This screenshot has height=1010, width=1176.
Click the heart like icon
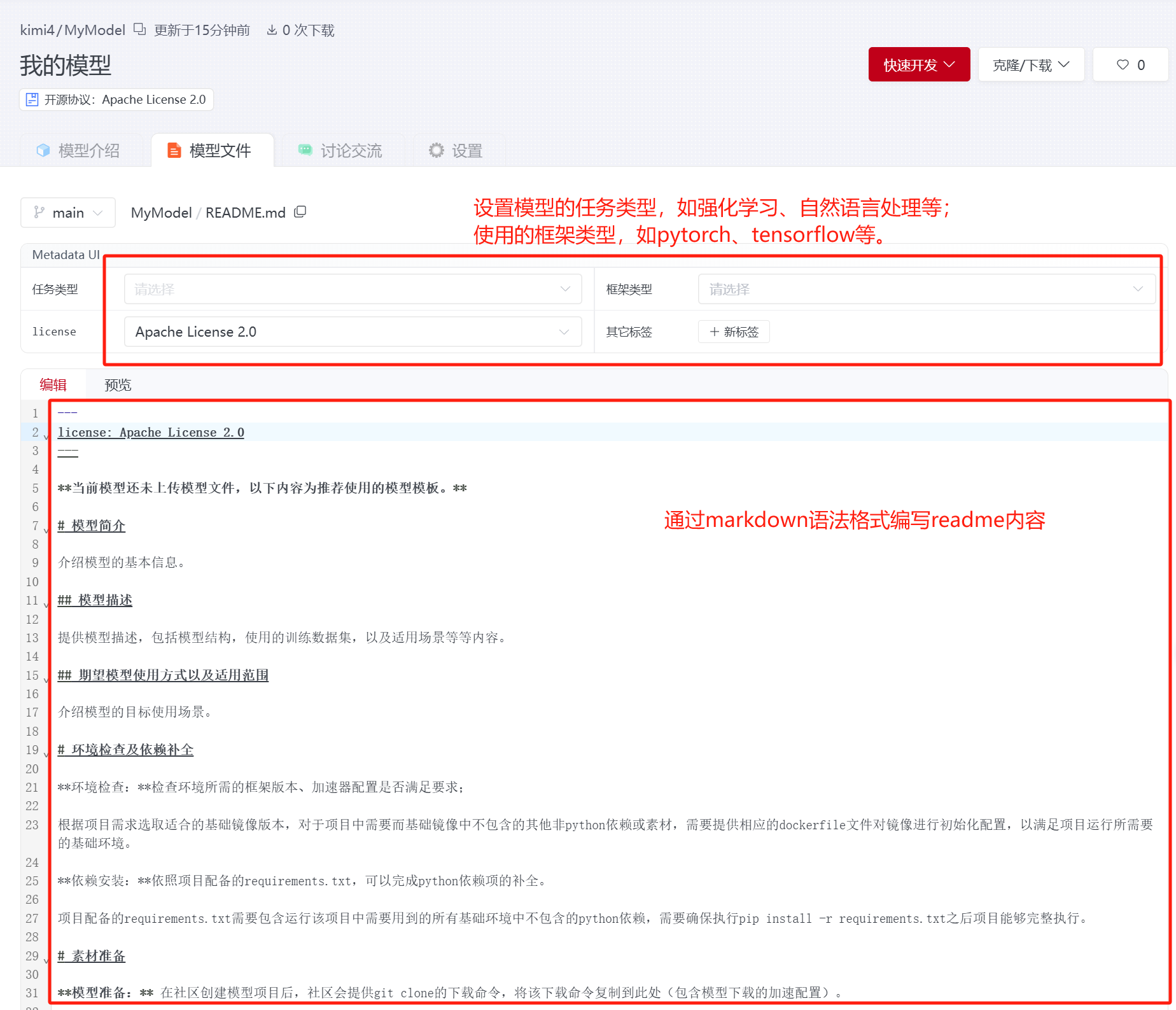(x=1123, y=65)
